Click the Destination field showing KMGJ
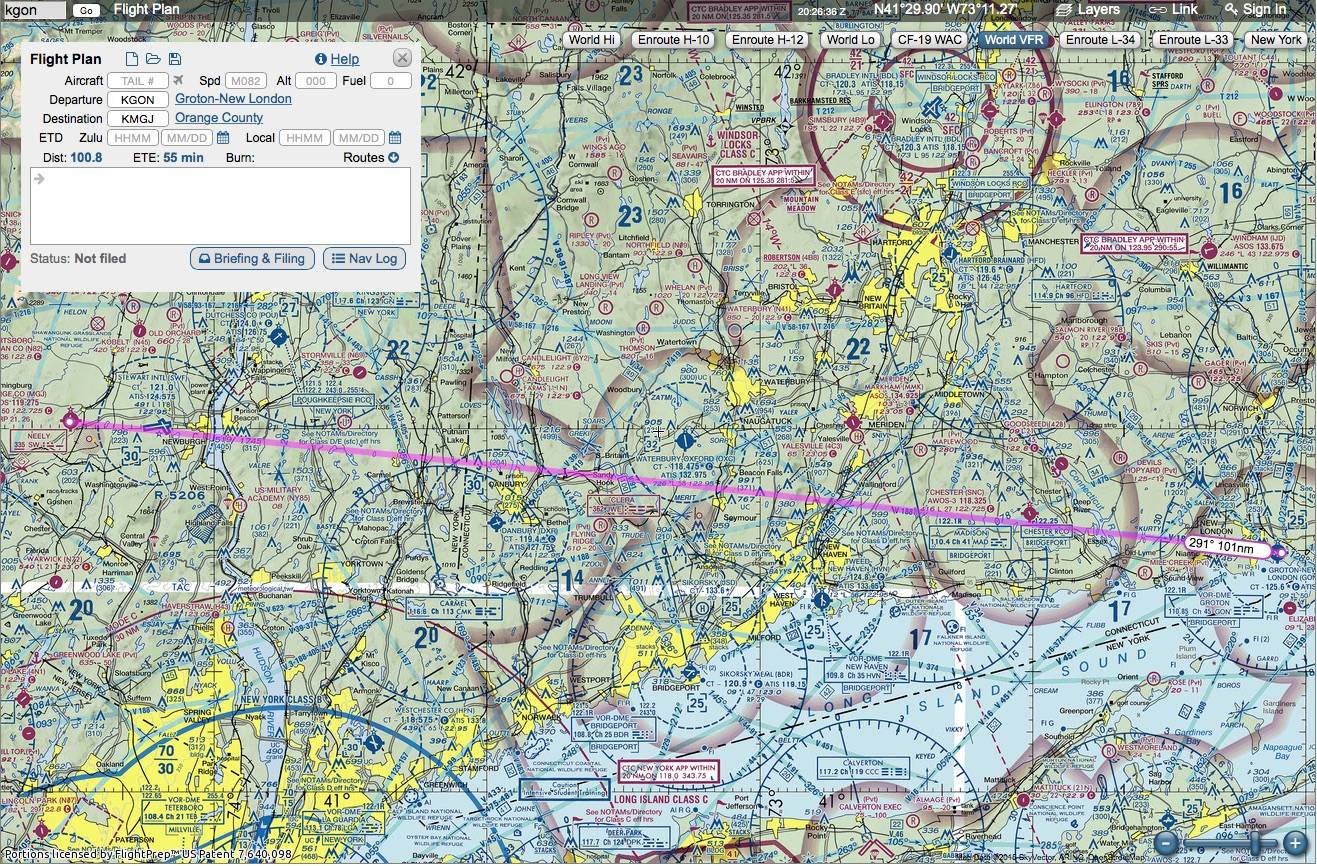Viewport: 1317px width, 866px height. coord(138,119)
